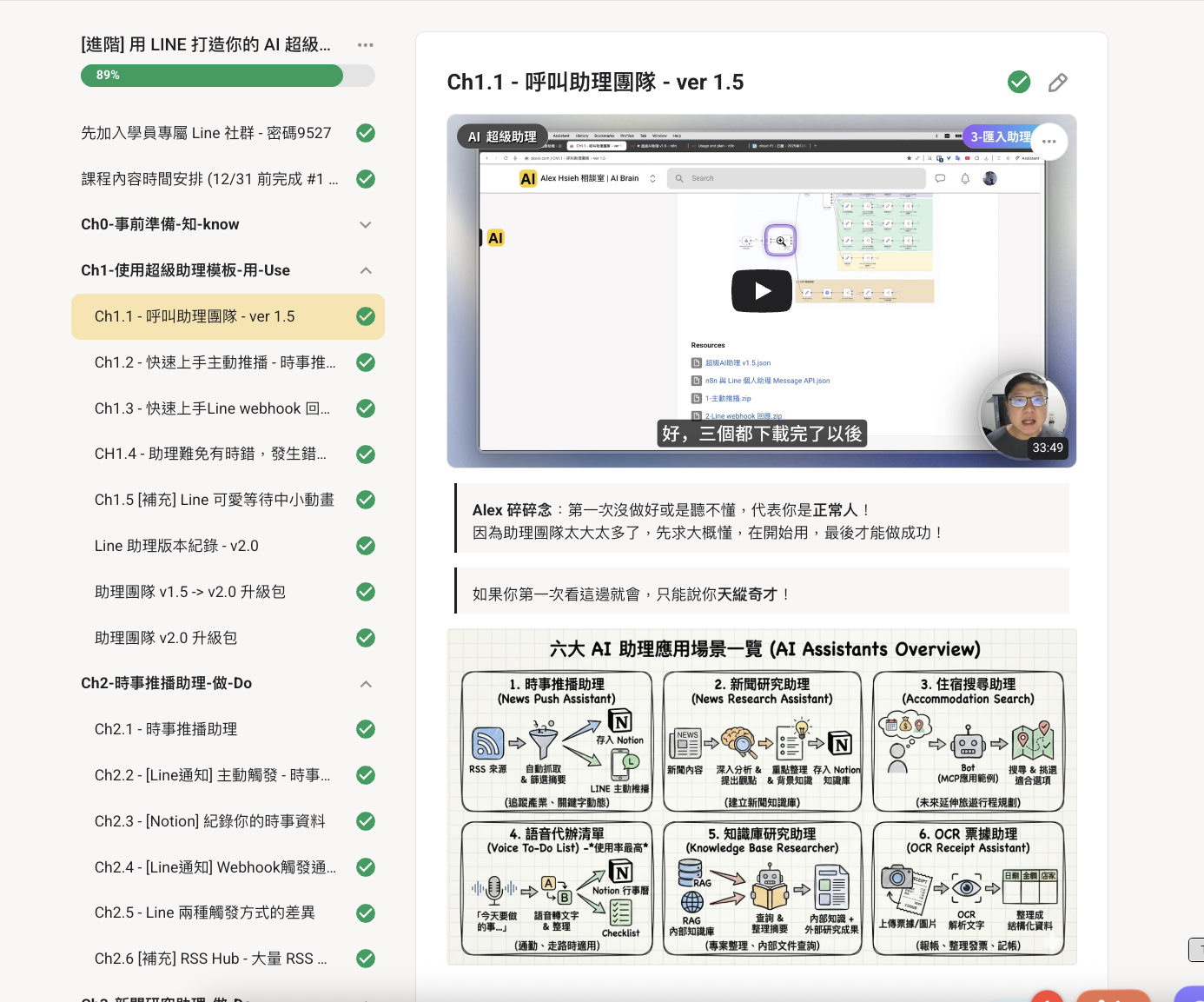Click the 33:49 video duration label
1204x1002 pixels.
coord(1048,448)
